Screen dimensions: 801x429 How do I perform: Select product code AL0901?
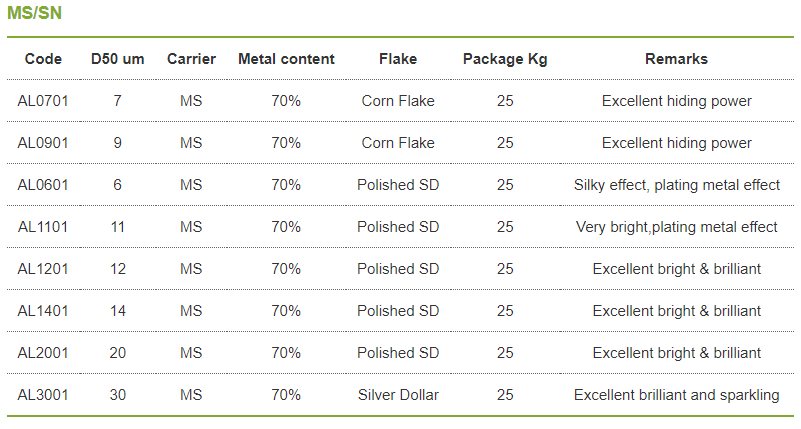click(43, 142)
